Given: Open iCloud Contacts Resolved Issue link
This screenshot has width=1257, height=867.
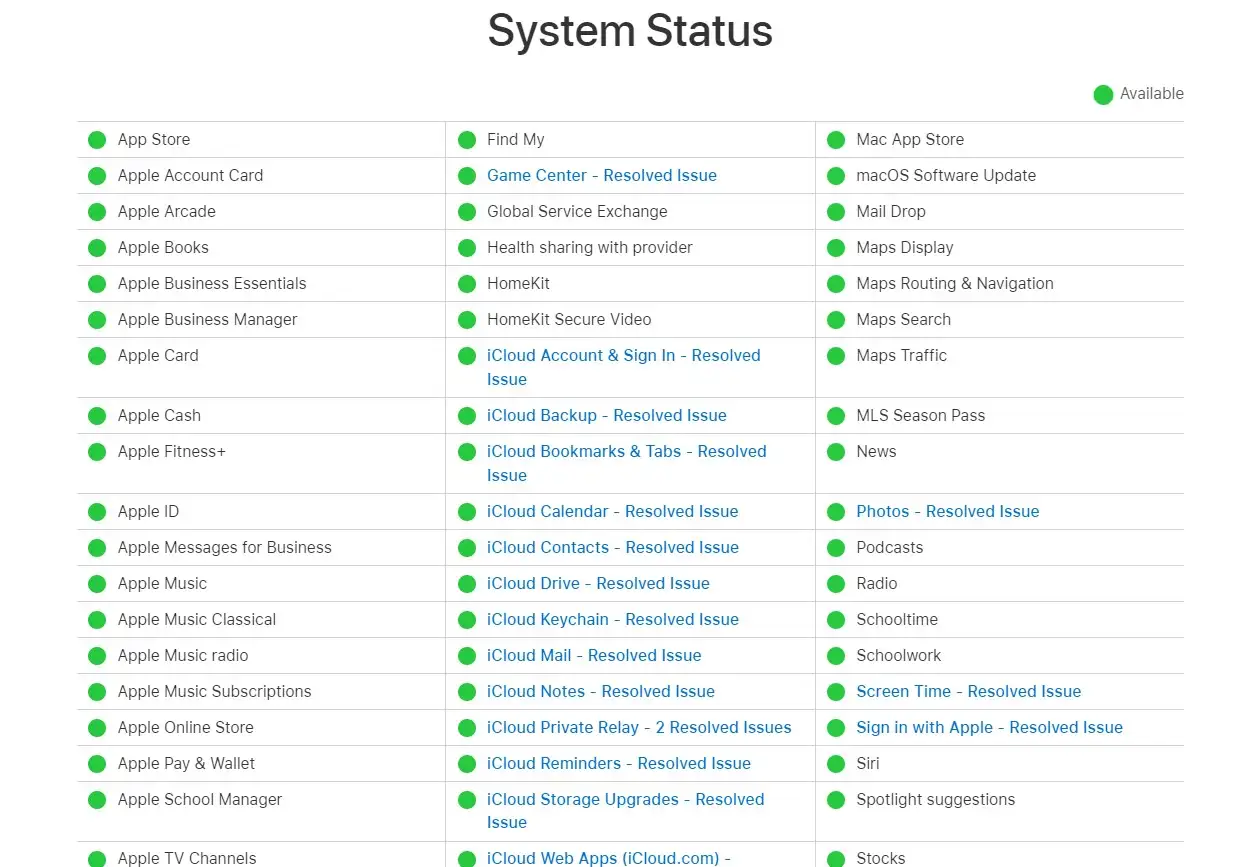Looking at the screenshot, I should (x=613, y=547).
